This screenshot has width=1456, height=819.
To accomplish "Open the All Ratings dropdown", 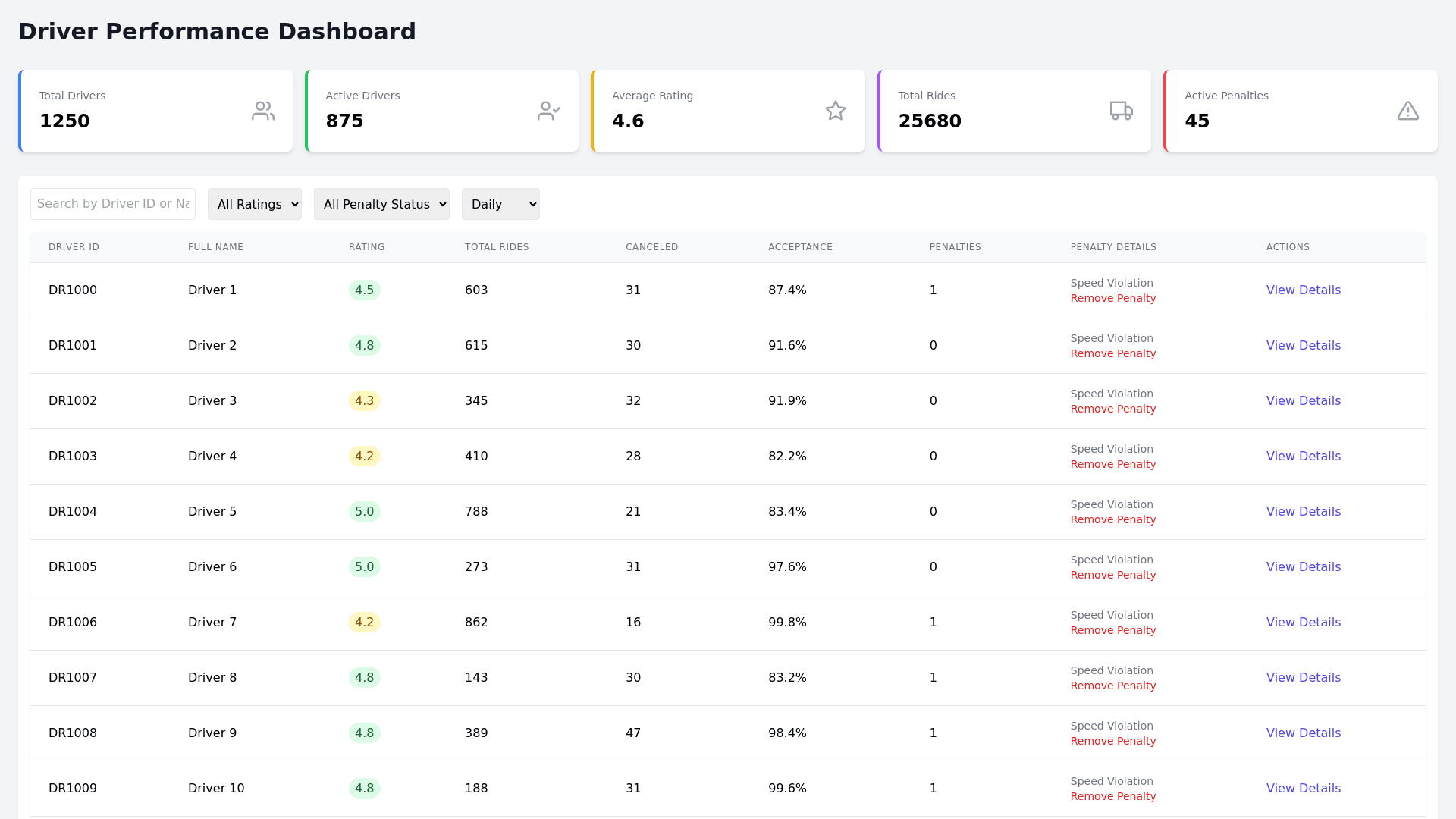I will pos(255,204).
